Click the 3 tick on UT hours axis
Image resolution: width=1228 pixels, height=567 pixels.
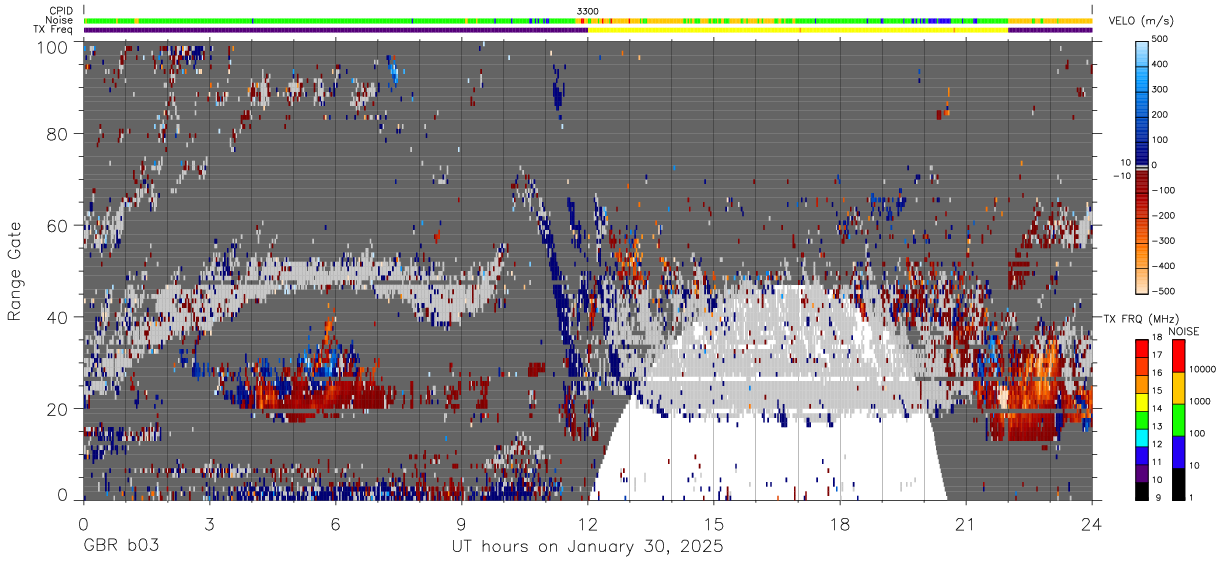[x=209, y=523]
